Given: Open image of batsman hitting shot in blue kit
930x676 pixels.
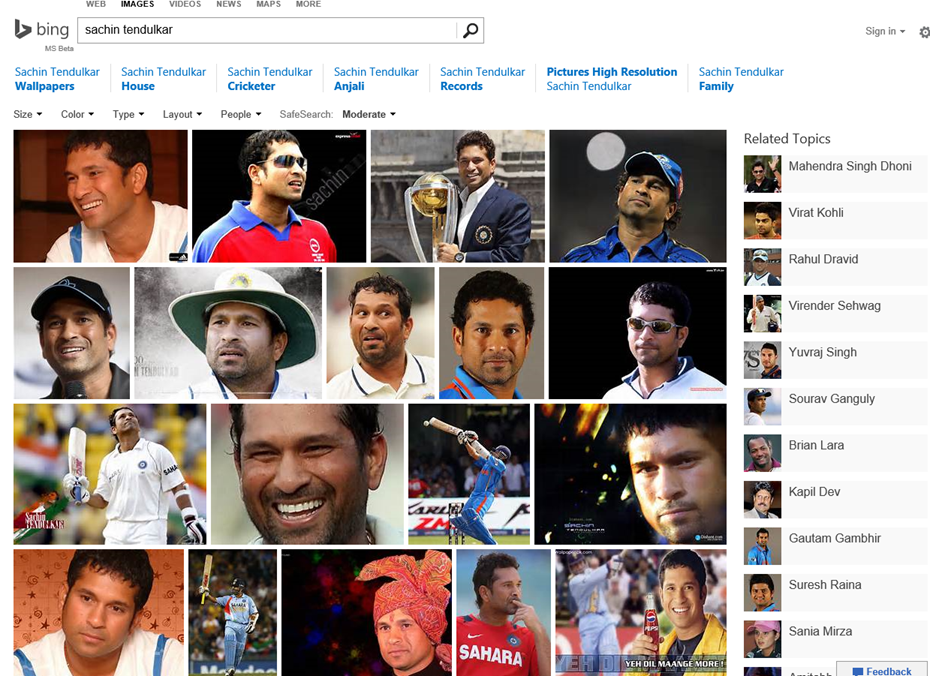Looking at the screenshot, I should click(x=469, y=474).
